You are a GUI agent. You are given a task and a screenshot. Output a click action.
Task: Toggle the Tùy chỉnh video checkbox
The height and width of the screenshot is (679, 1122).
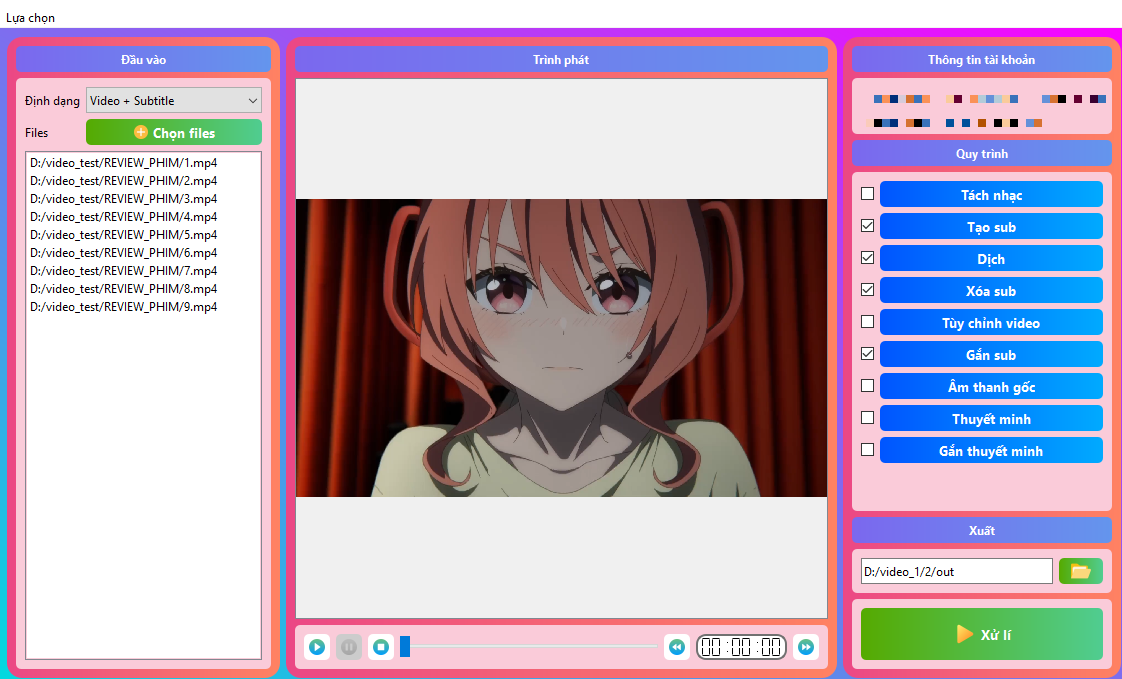click(x=867, y=322)
